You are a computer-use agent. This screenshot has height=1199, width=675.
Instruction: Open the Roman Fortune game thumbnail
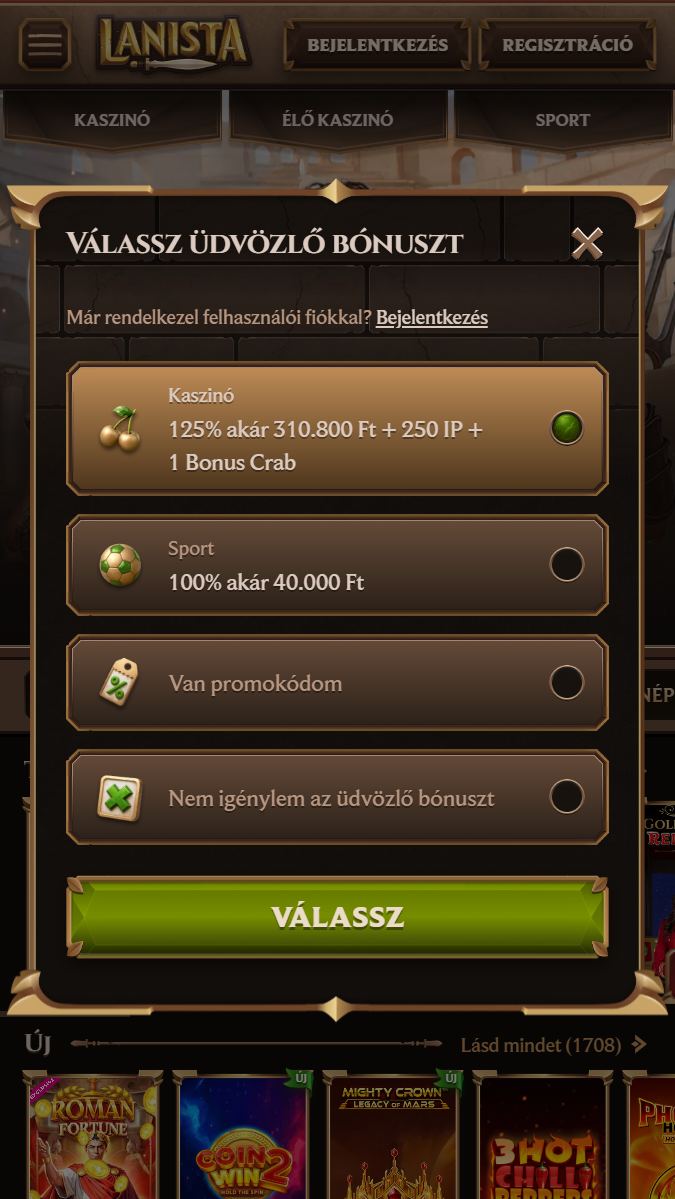click(x=92, y=1136)
